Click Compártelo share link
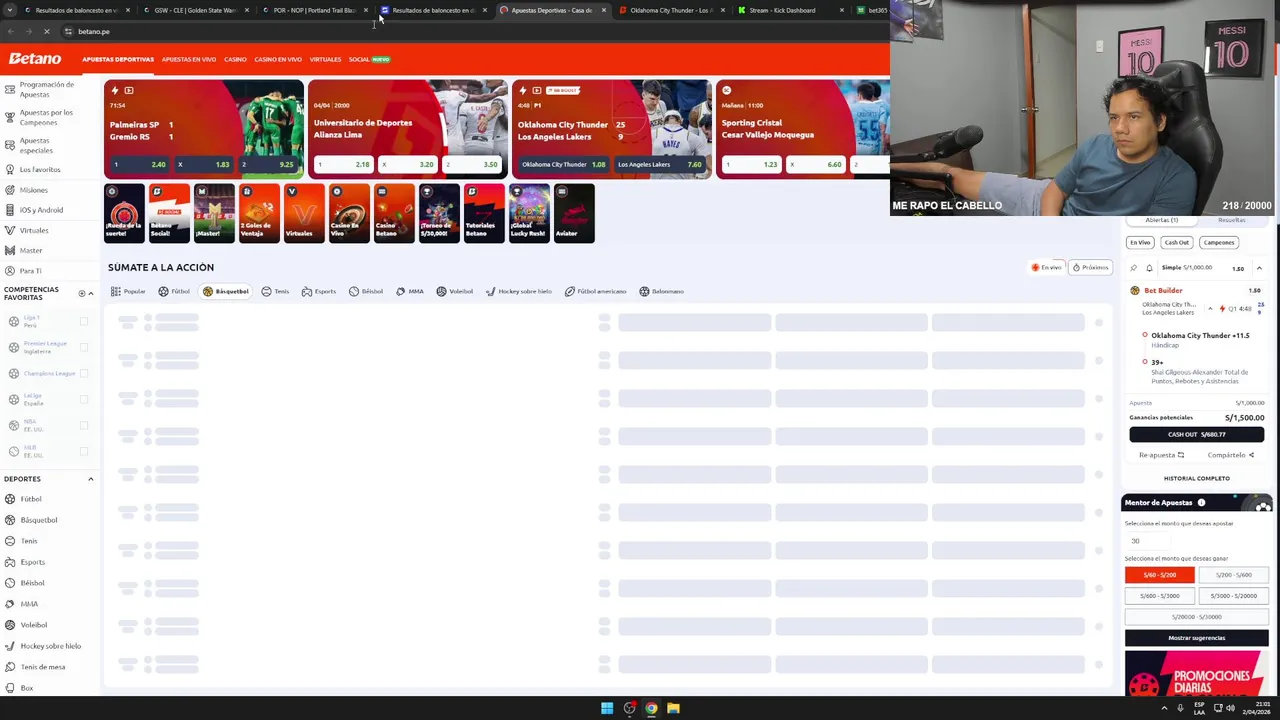Viewport: 1280px width, 720px height. coord(1230,455)
